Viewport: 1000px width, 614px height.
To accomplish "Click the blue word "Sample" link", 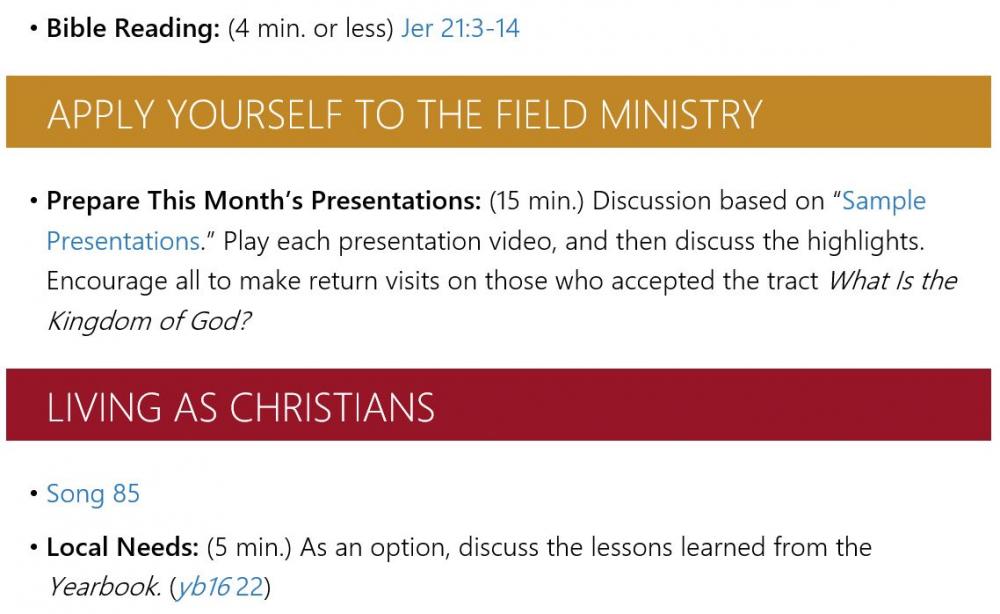I will [884, 201].
